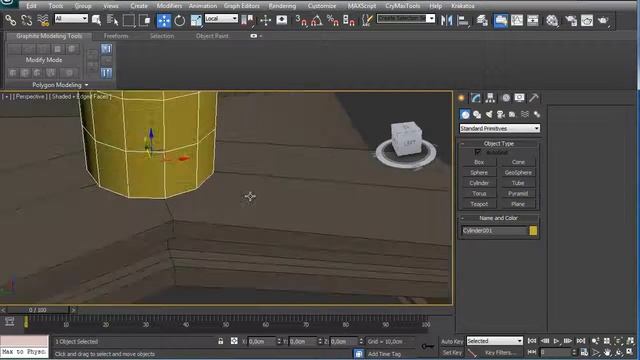Open the MAXScript menu

pos(362,6)
